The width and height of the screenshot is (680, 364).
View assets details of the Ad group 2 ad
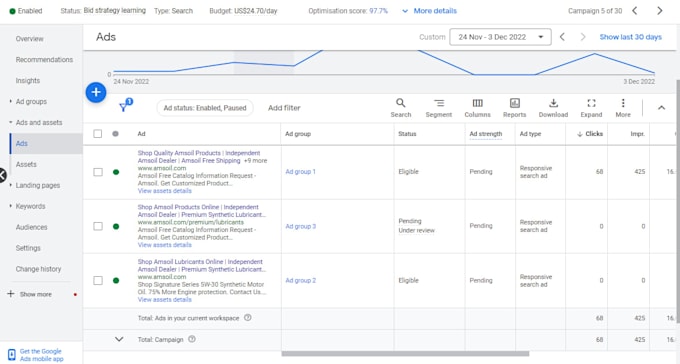[164, 299]
